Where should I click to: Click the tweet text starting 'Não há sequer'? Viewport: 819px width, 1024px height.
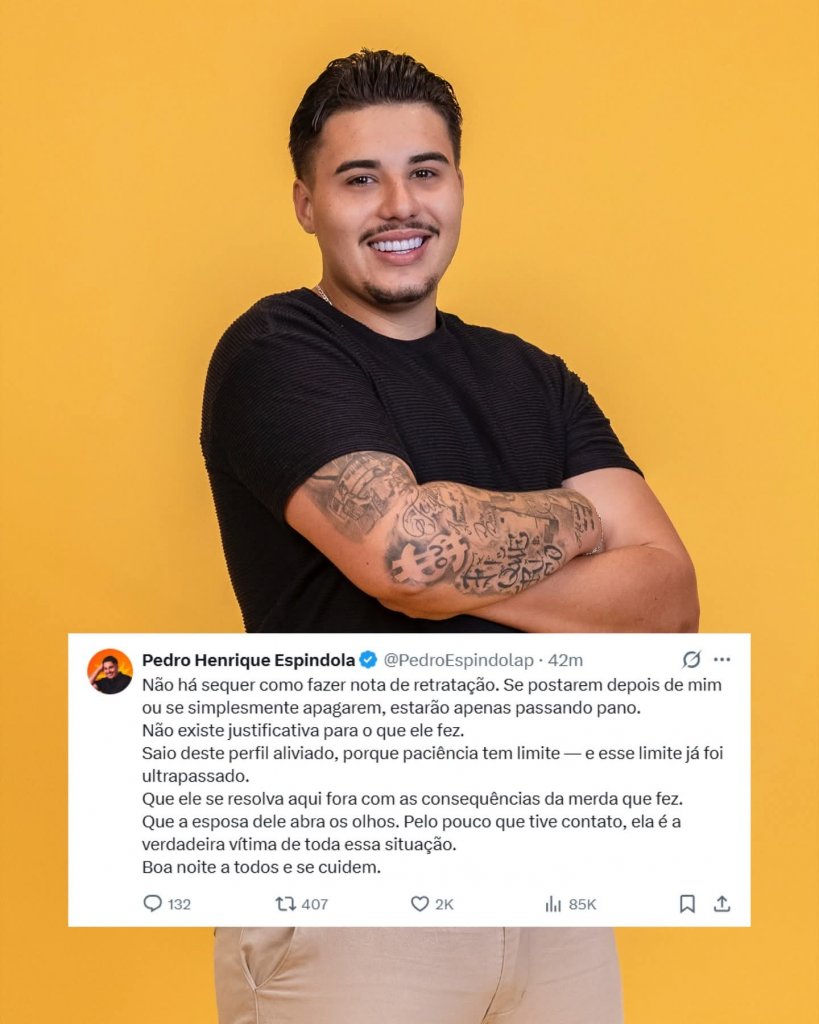[x=433, y=776]
